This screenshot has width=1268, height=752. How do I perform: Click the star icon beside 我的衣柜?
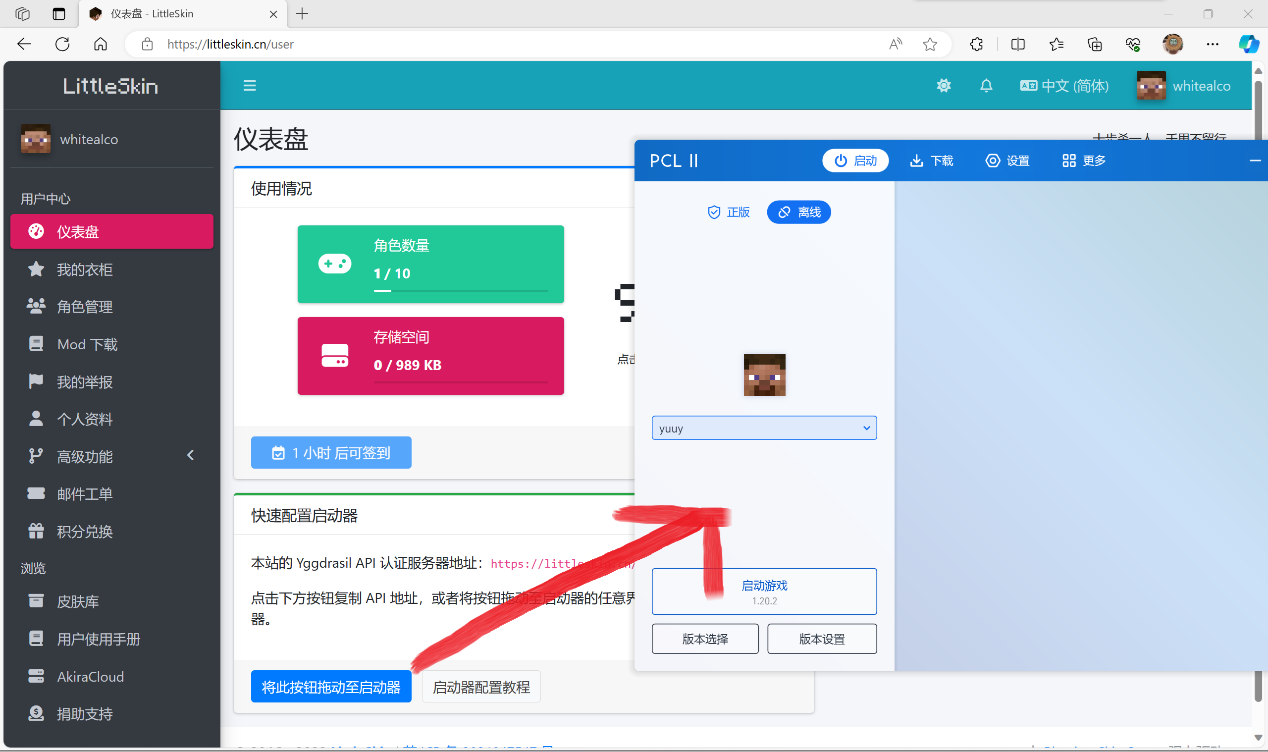[x=36, y=269]
